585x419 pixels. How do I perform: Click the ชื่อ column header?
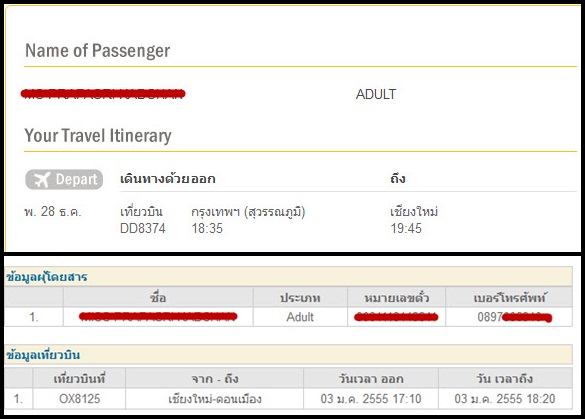(x=158, y=298)
